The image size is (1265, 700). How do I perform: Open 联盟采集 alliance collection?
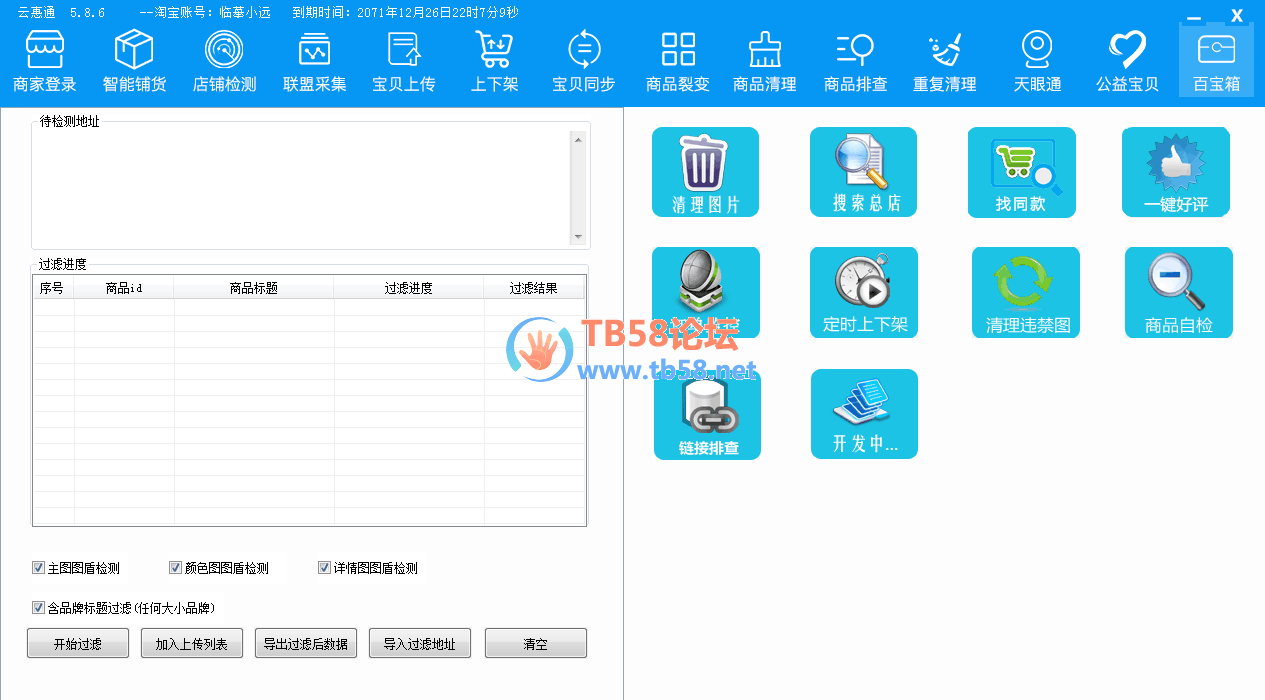[314, 62]
